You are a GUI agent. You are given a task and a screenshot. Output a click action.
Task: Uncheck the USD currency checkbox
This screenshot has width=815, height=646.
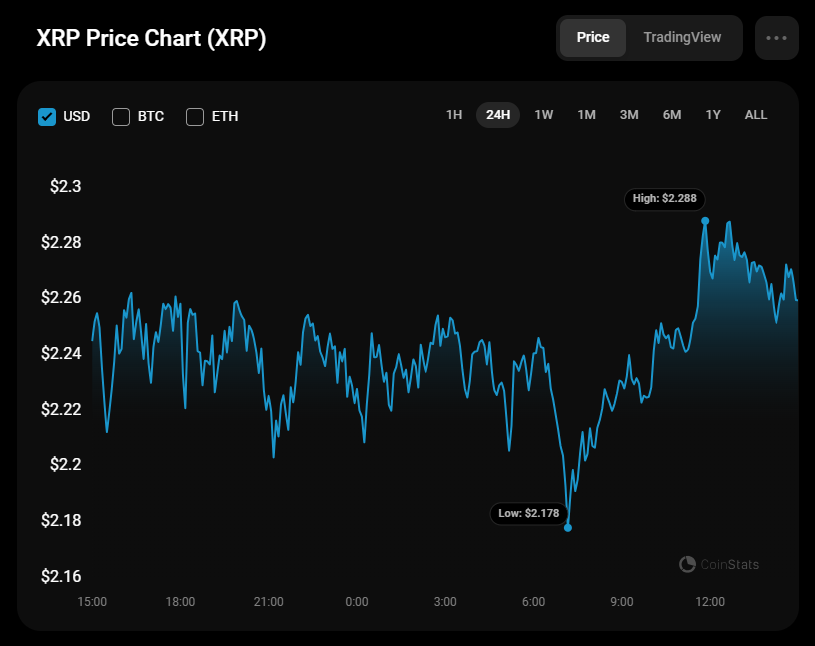[x=47, y=116]
